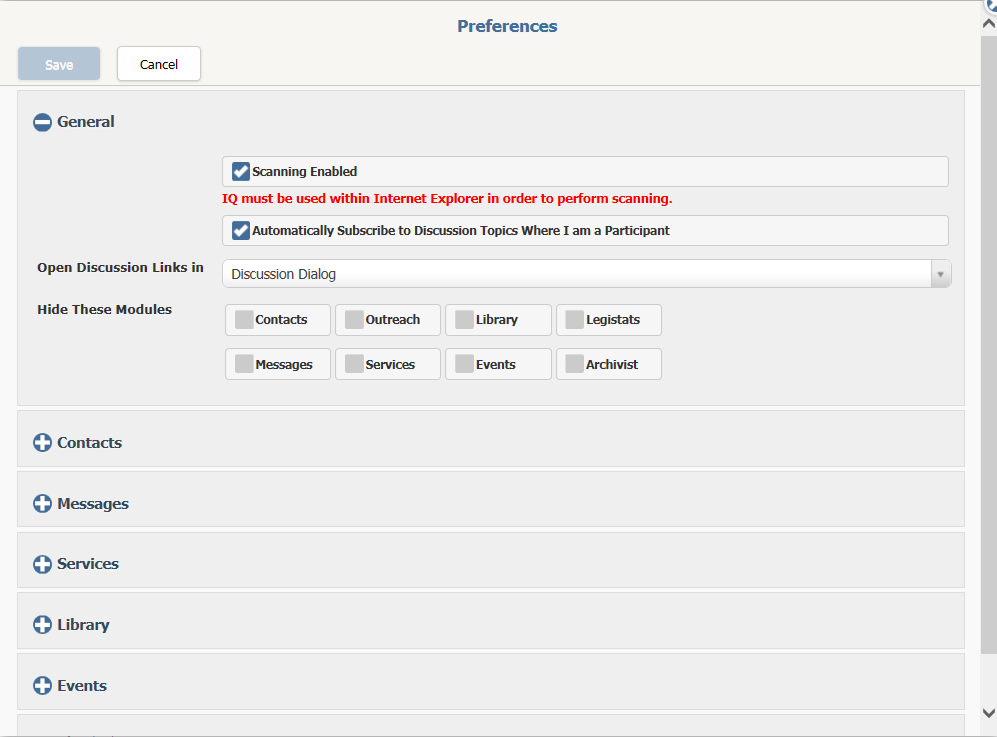The image size is (997, 737).
Task: Expand Contacts section plus icon
Action: coord(42,443)
